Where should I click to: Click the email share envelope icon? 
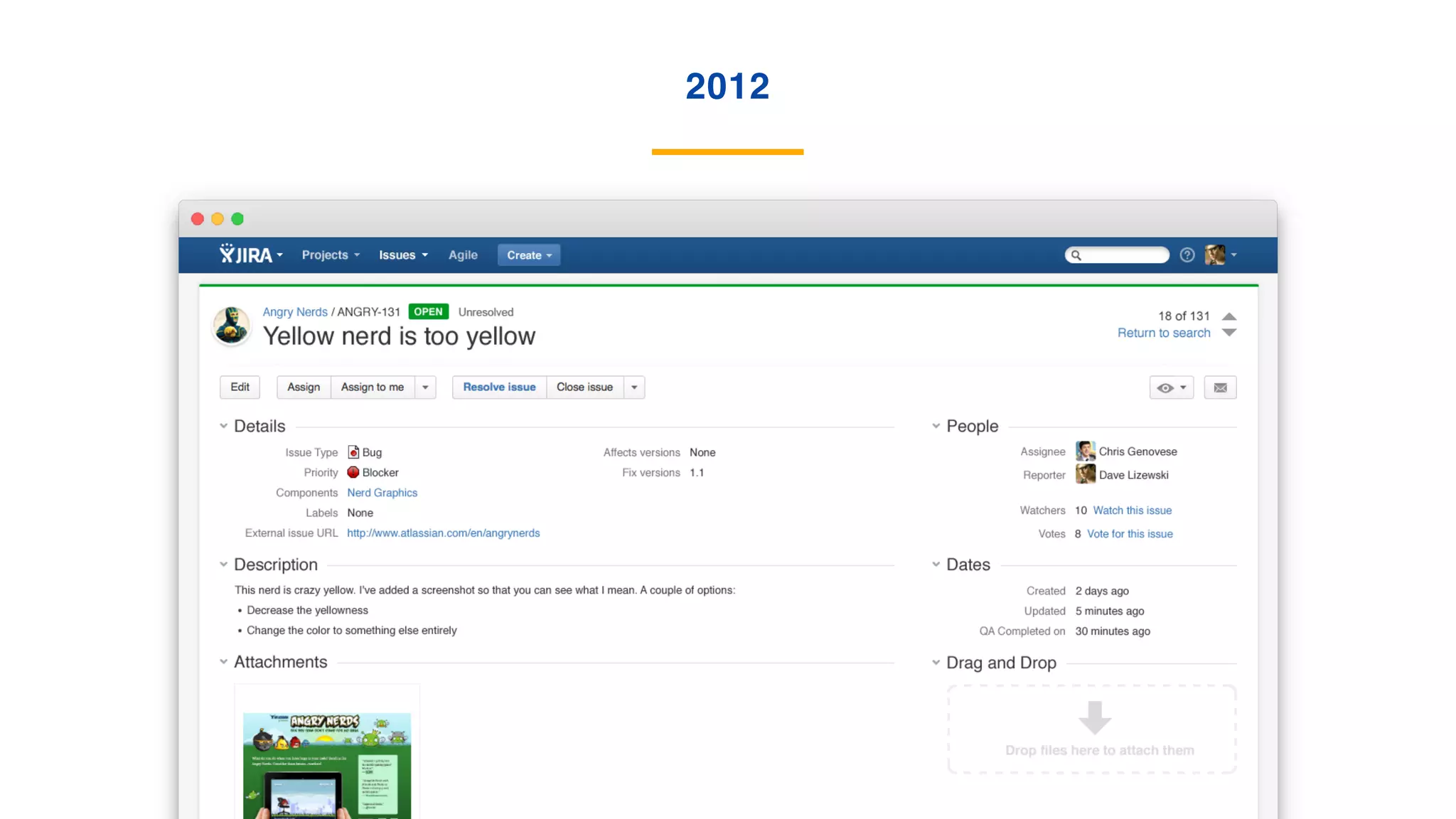click(1220, 387)
